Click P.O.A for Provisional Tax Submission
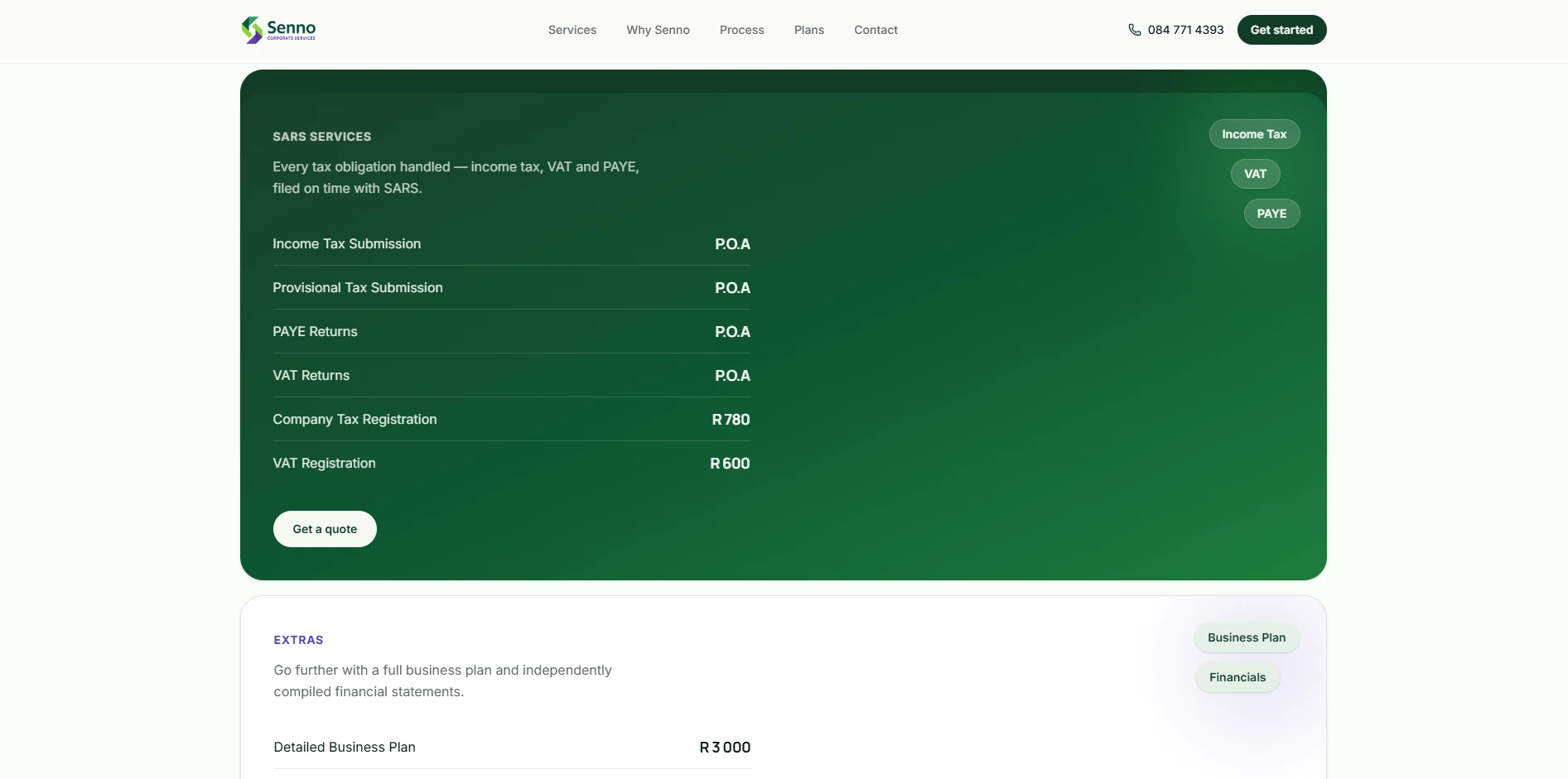1568x779 pixels. (x=732, y=288)
